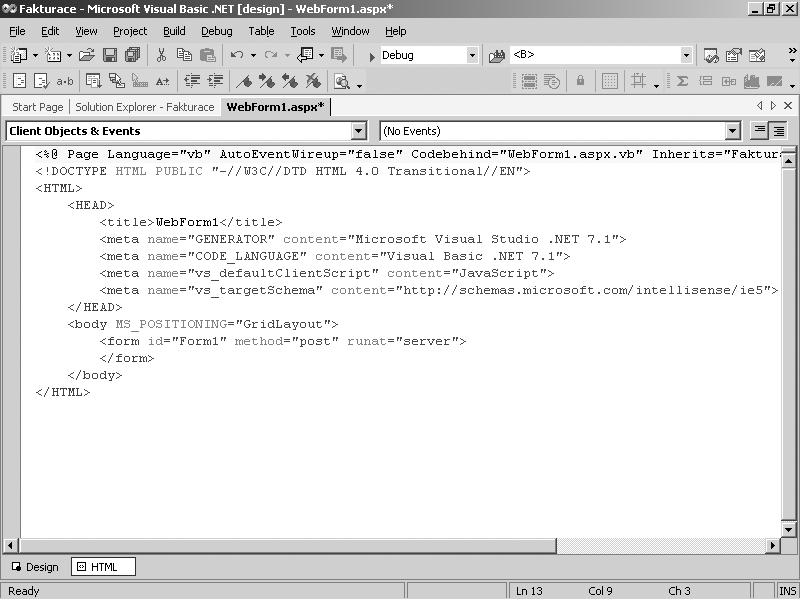
Task: Open the <B> find combo box dropdown
Action: coord(686,55)
